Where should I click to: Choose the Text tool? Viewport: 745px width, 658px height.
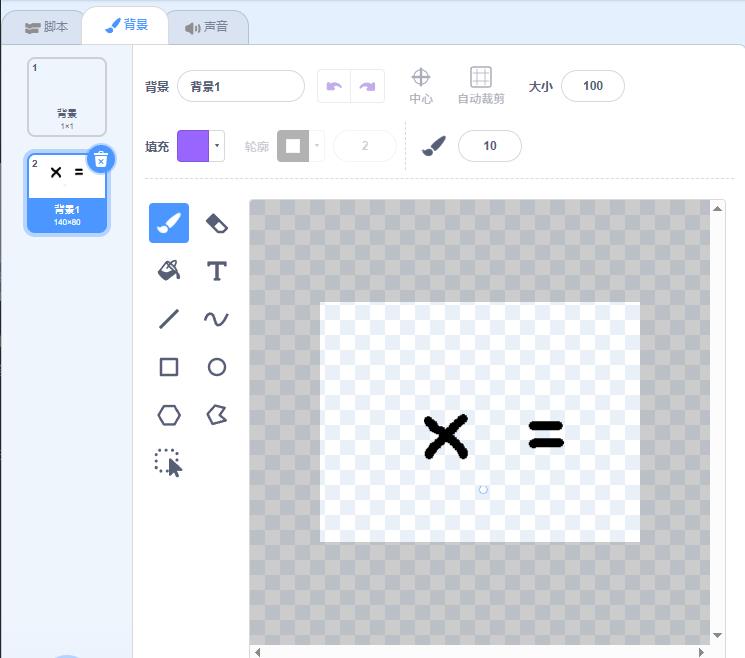pyautogui.click(x=217, y=271)
